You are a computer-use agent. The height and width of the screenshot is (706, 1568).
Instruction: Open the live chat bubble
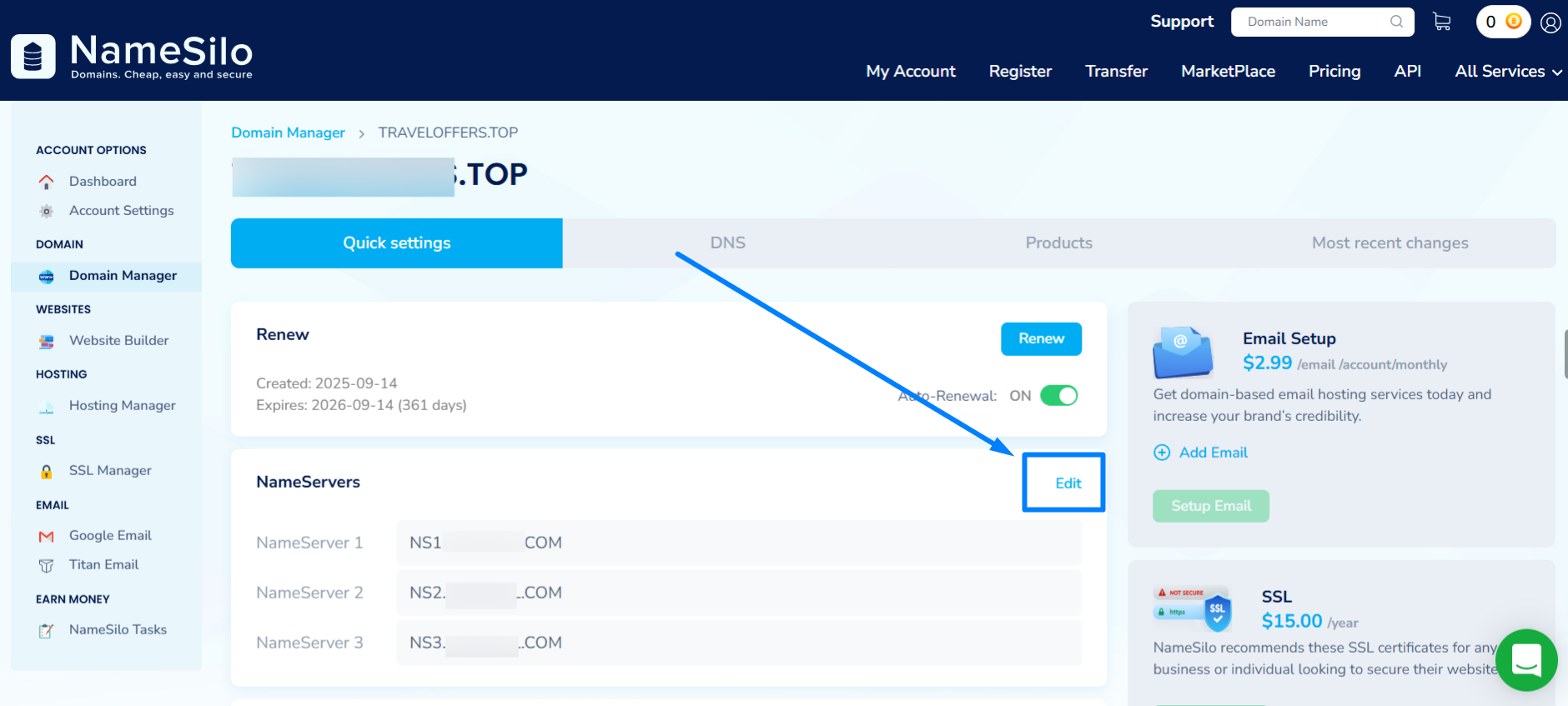tap(1525, 660)
